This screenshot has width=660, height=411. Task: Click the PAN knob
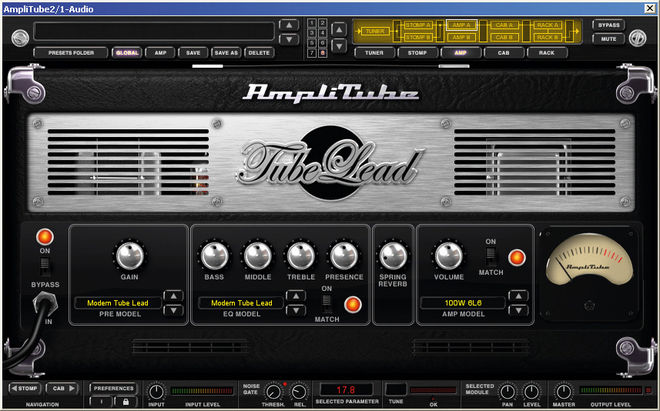click(x=508, y=392)
